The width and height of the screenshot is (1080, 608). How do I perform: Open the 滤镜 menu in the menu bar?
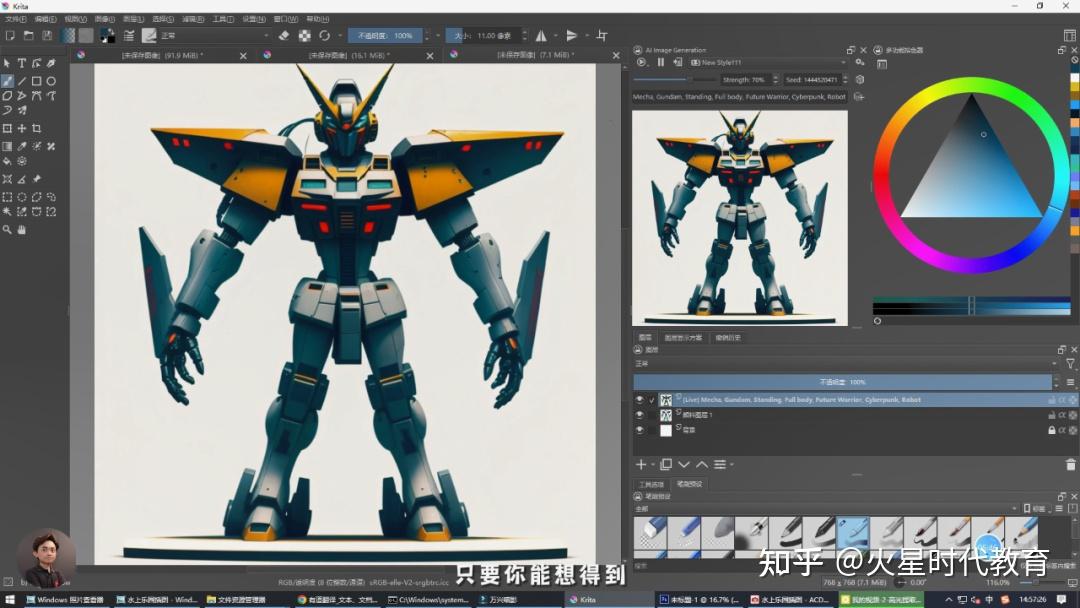pyautogui.click(x=194, y=18)
